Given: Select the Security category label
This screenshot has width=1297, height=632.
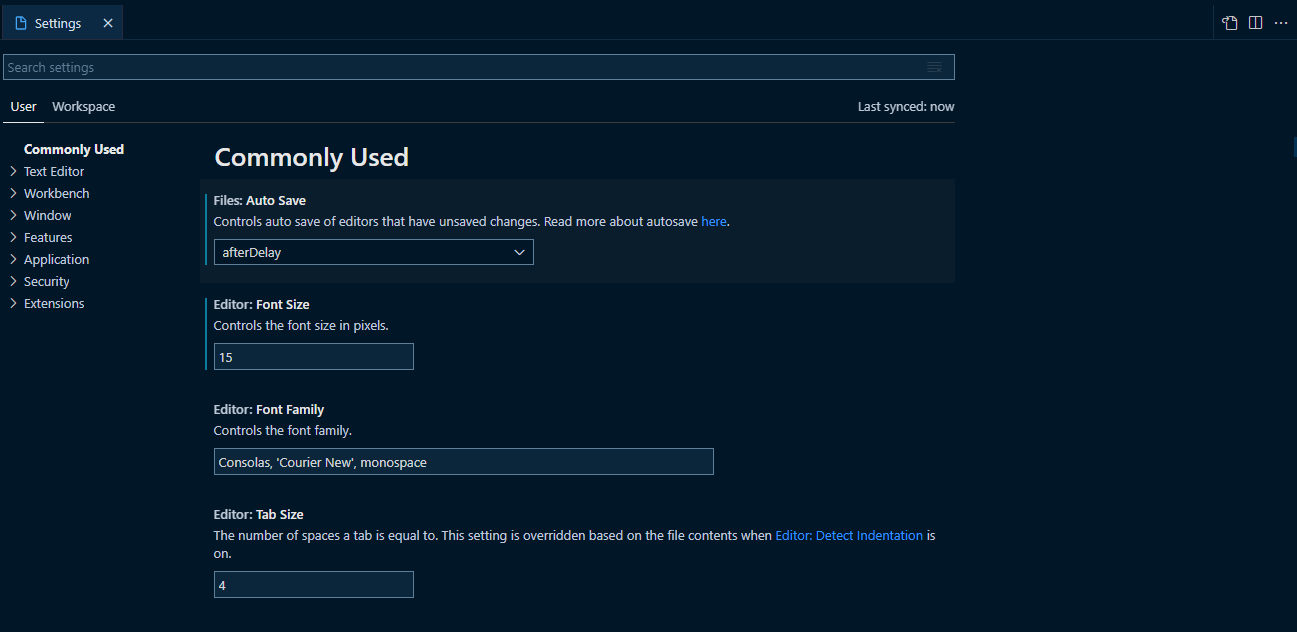Looking at the screenshot, I should point(47,281).
